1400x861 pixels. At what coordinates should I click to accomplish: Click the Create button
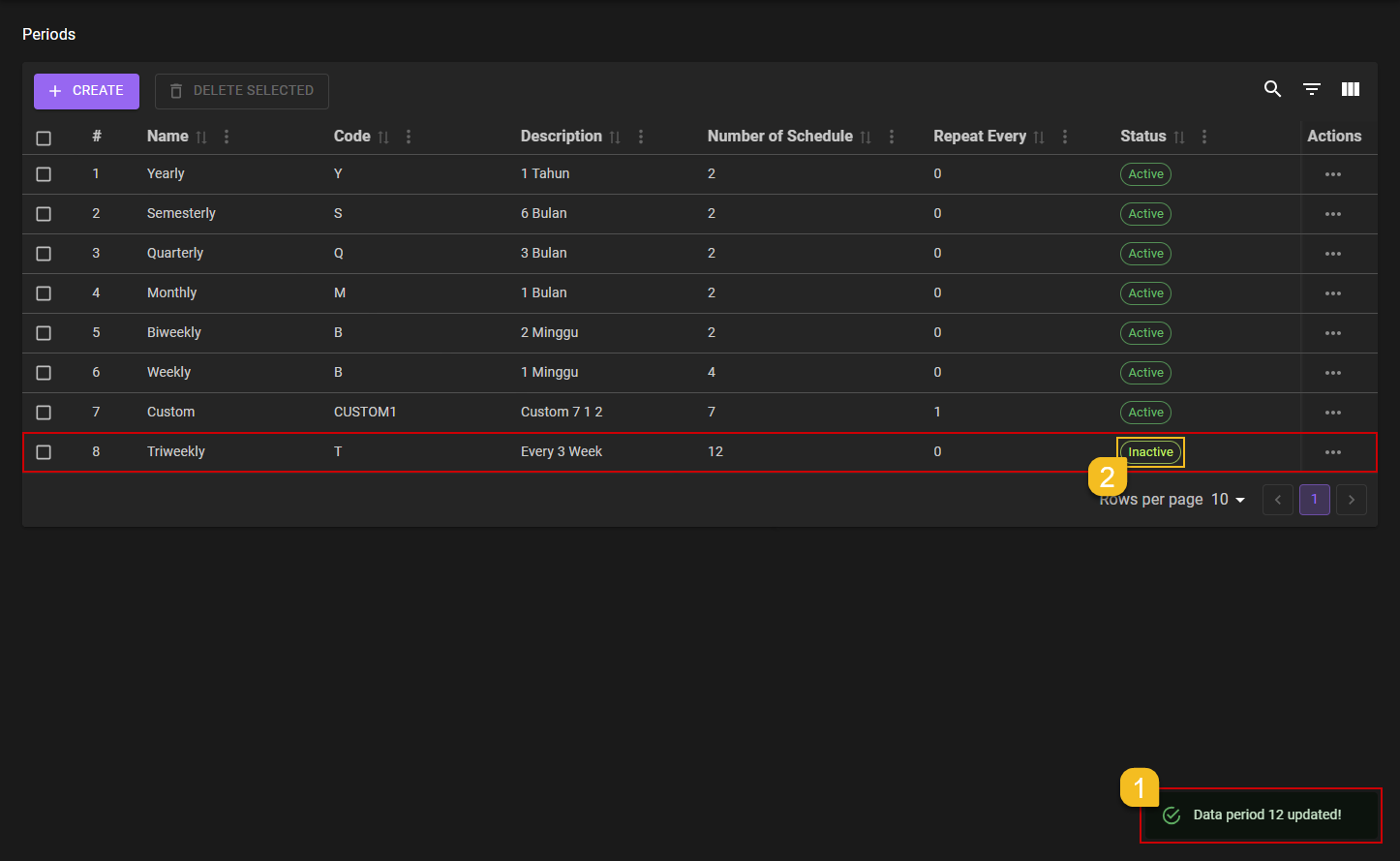click(86, 91)
